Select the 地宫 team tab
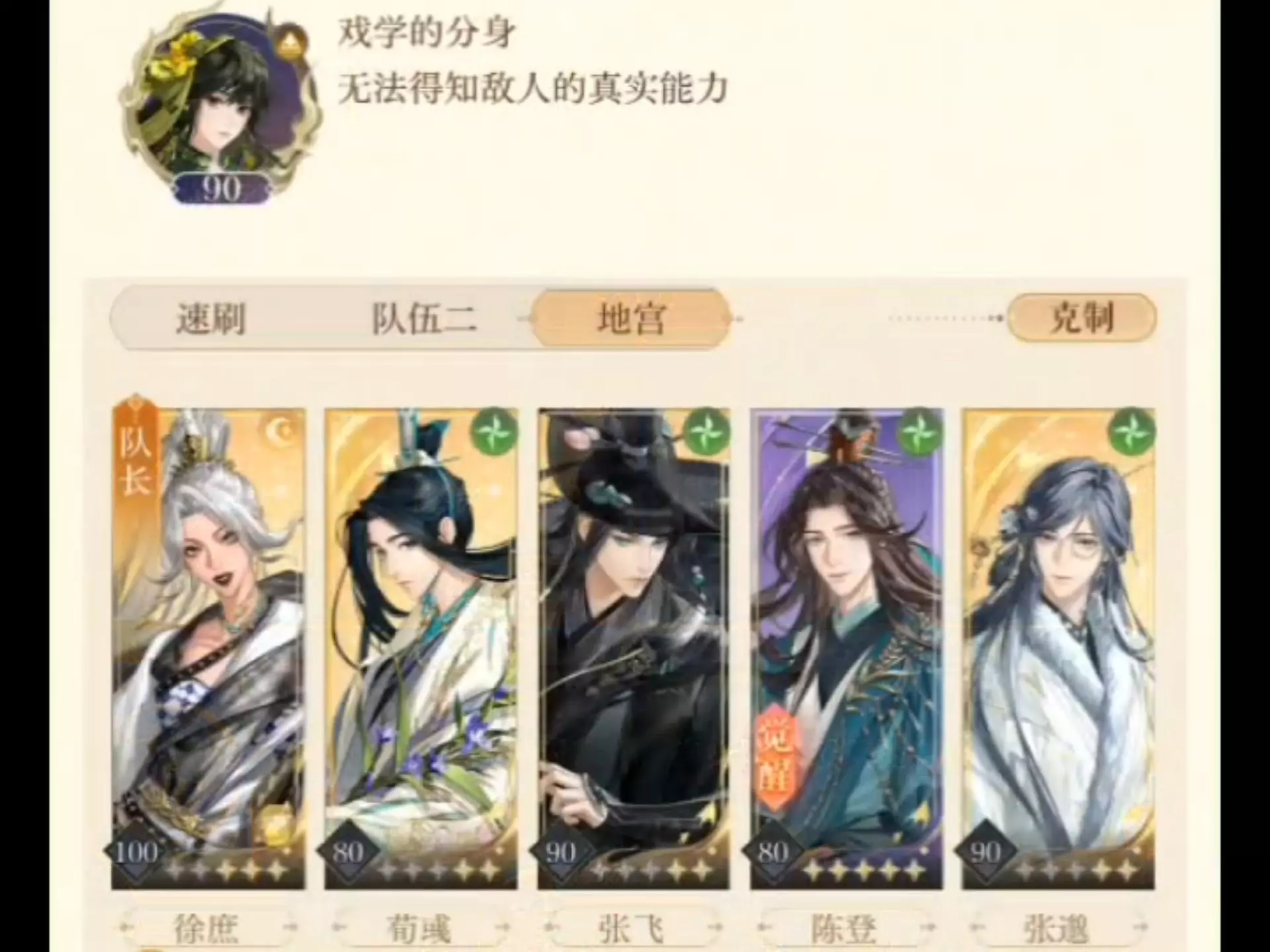This screenshot has height=952, width=1270. pyautogui.click(x=632, y=319)
